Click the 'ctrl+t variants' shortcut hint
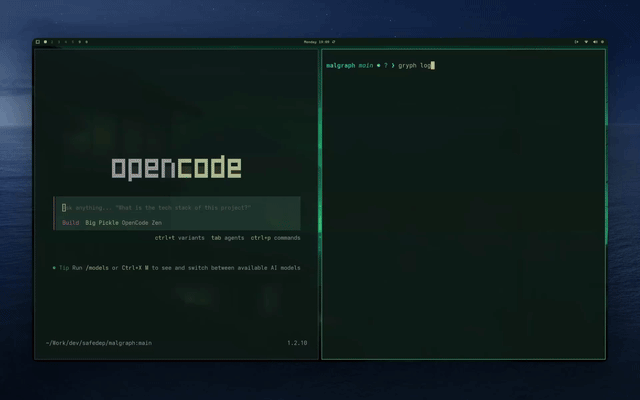 click(180, 238)
